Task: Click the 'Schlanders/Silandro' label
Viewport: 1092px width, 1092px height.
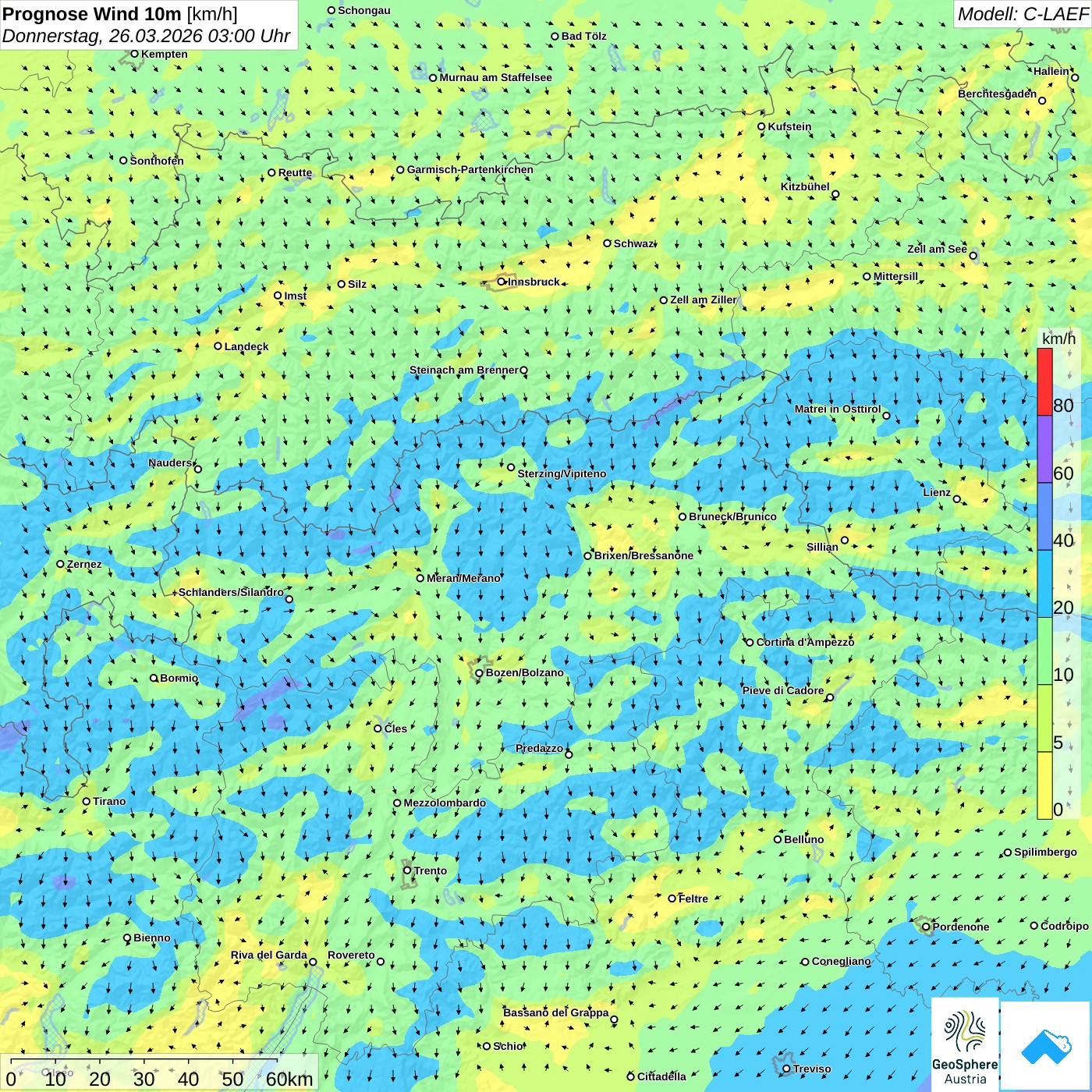Action: [231, 592]
